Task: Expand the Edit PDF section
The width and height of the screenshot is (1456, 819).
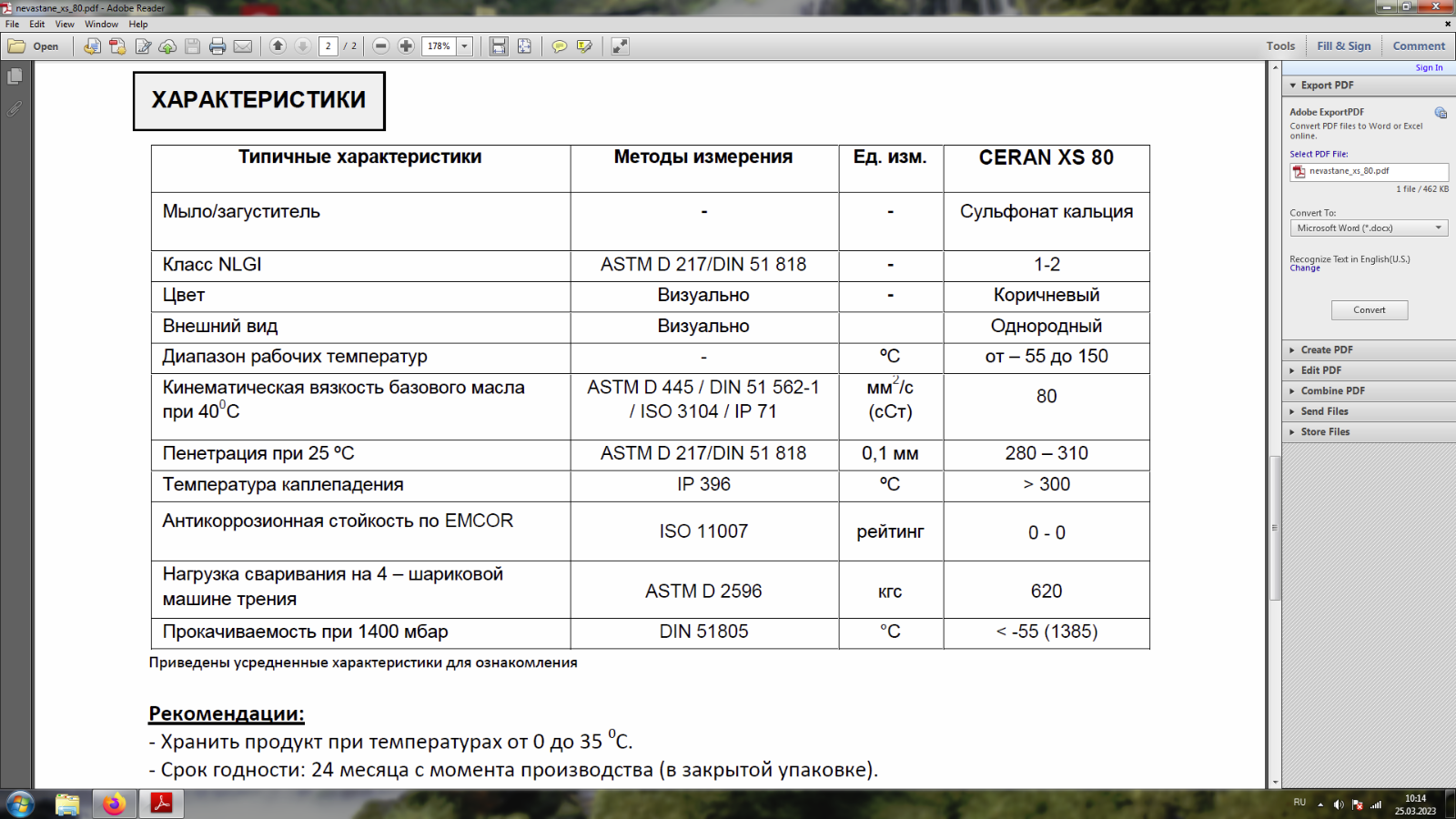Action: 1369,370
